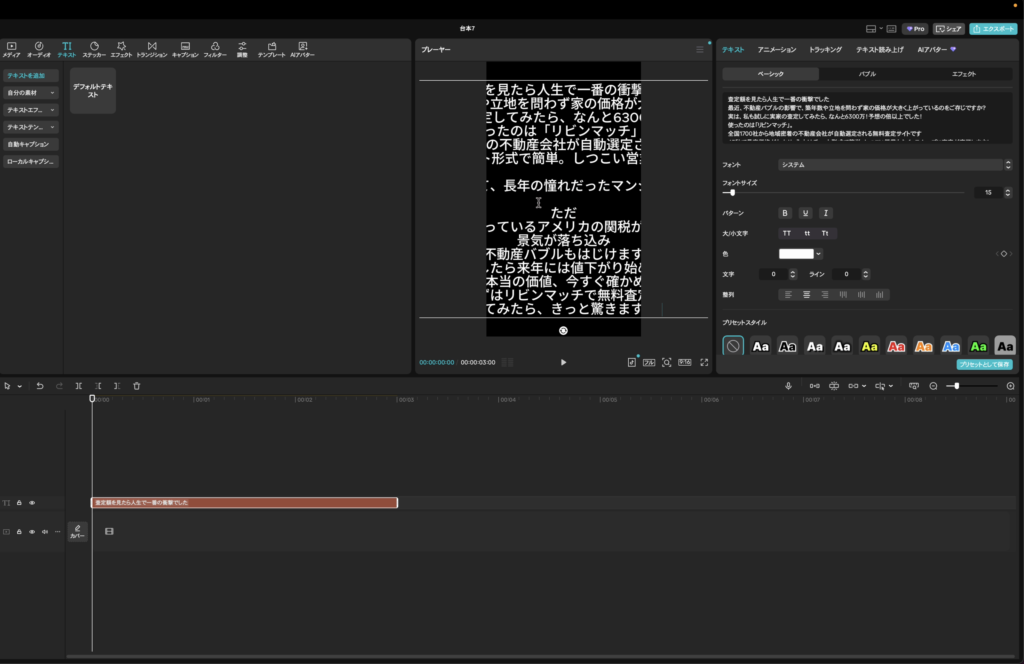Toggle visibility eye of the main video track
The image size is (1024, 664).
tap(32, 531)
